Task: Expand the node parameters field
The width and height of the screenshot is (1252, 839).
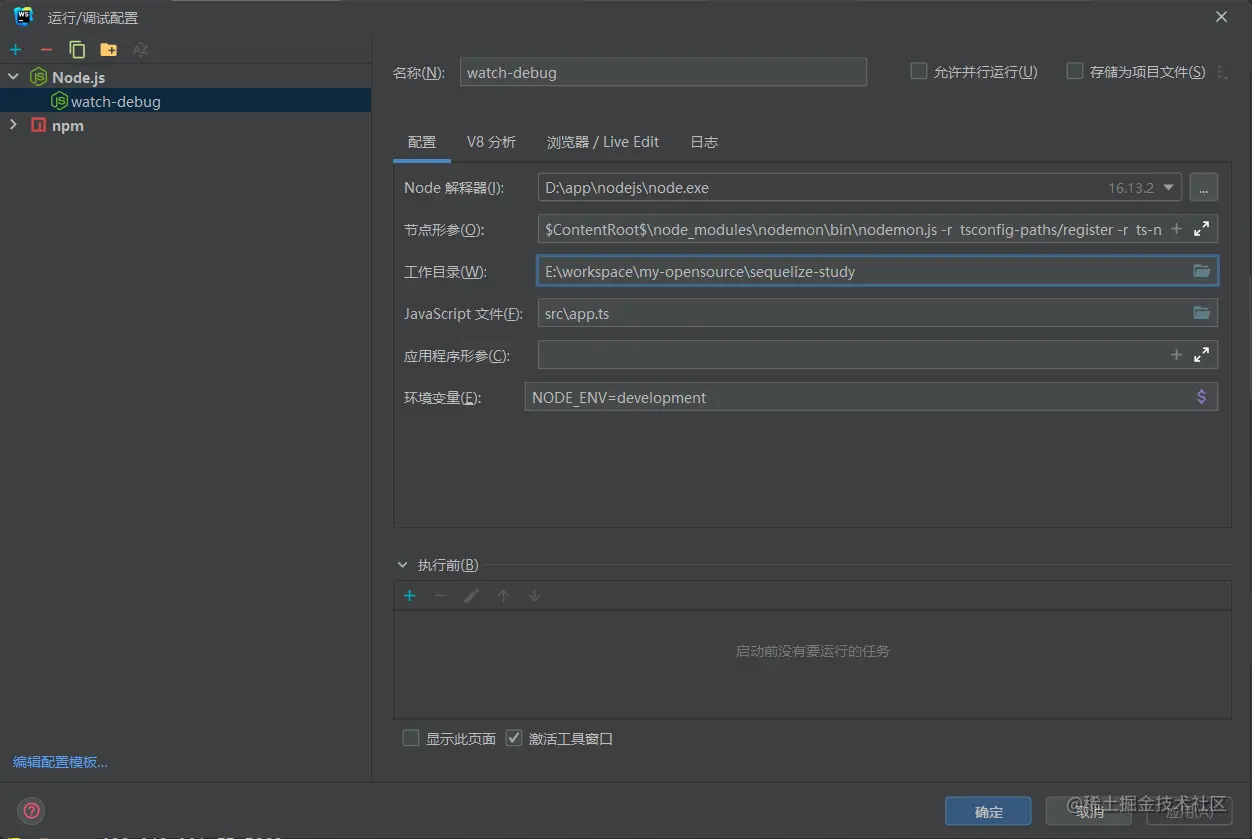Action: click(x=1202, y=229)
